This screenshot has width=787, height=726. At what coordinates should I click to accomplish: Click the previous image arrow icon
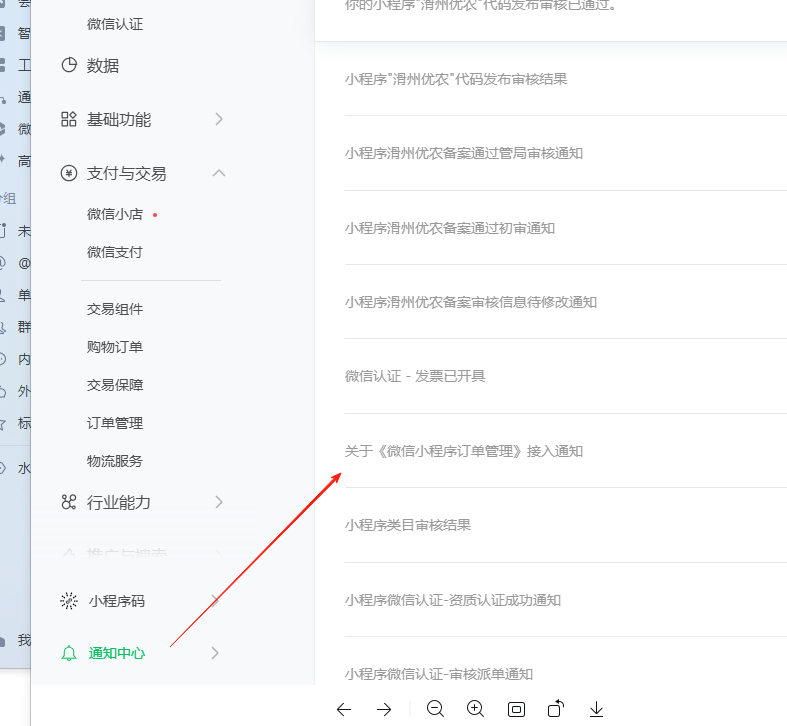(344, 709)
